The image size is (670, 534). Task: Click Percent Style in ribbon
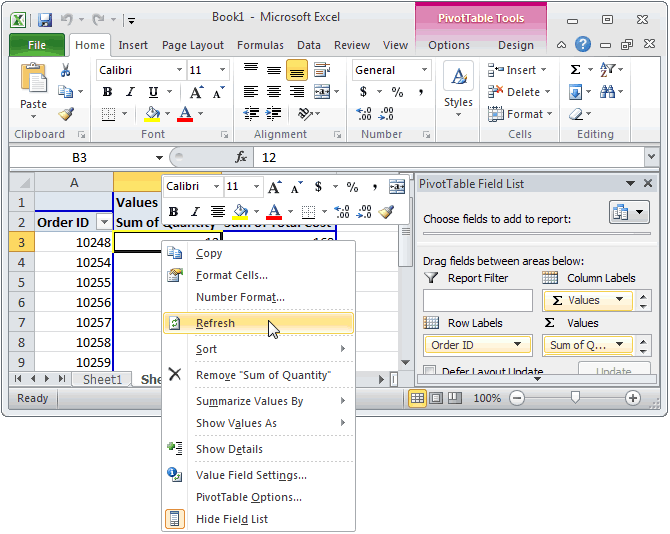(x=397, y=92)
